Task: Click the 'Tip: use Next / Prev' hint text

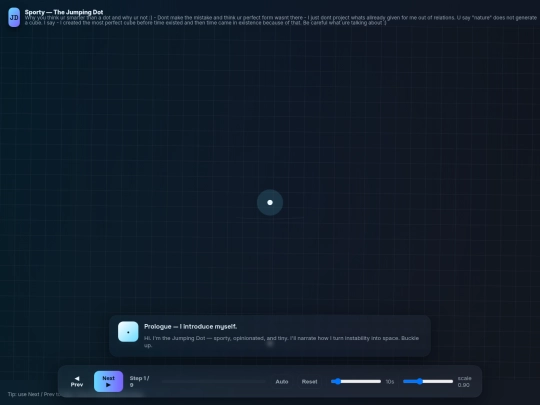Action: (34, 394)
